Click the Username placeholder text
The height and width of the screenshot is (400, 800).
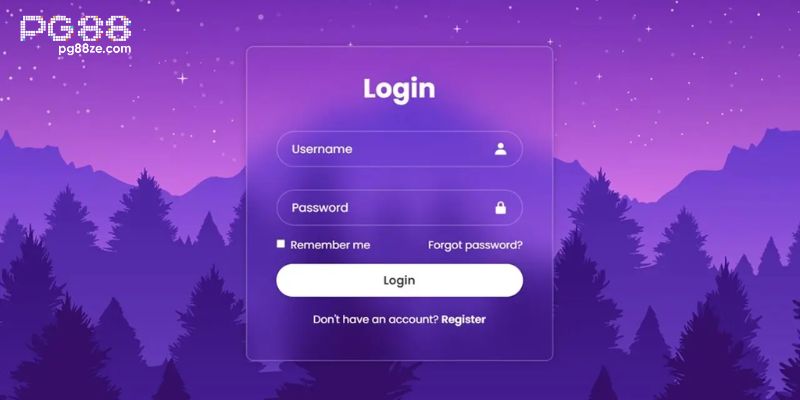tap(321, 149)
